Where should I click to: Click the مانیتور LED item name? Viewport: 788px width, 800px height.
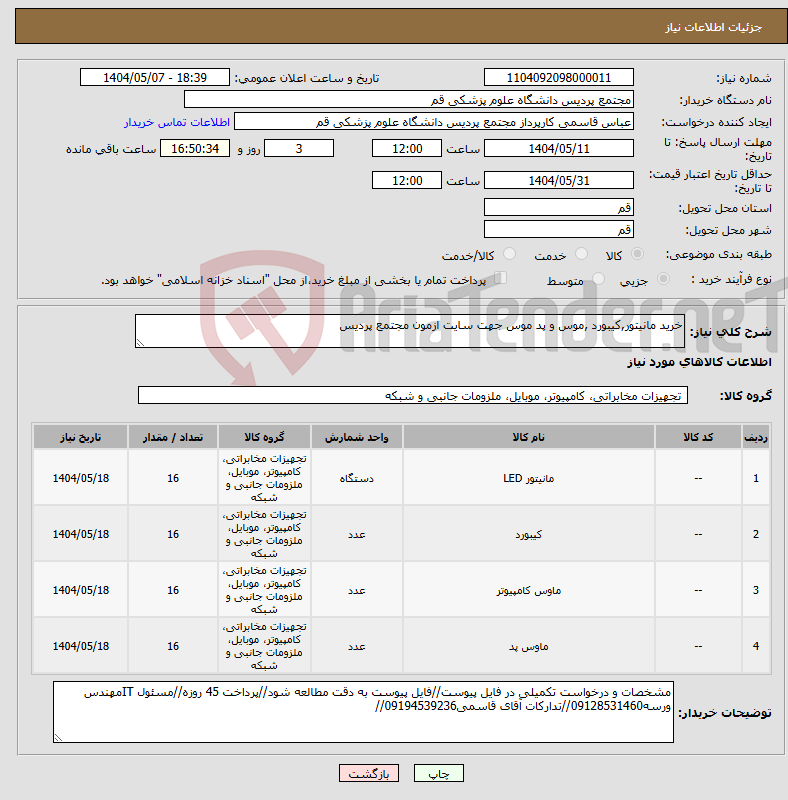tap(529, 478)
